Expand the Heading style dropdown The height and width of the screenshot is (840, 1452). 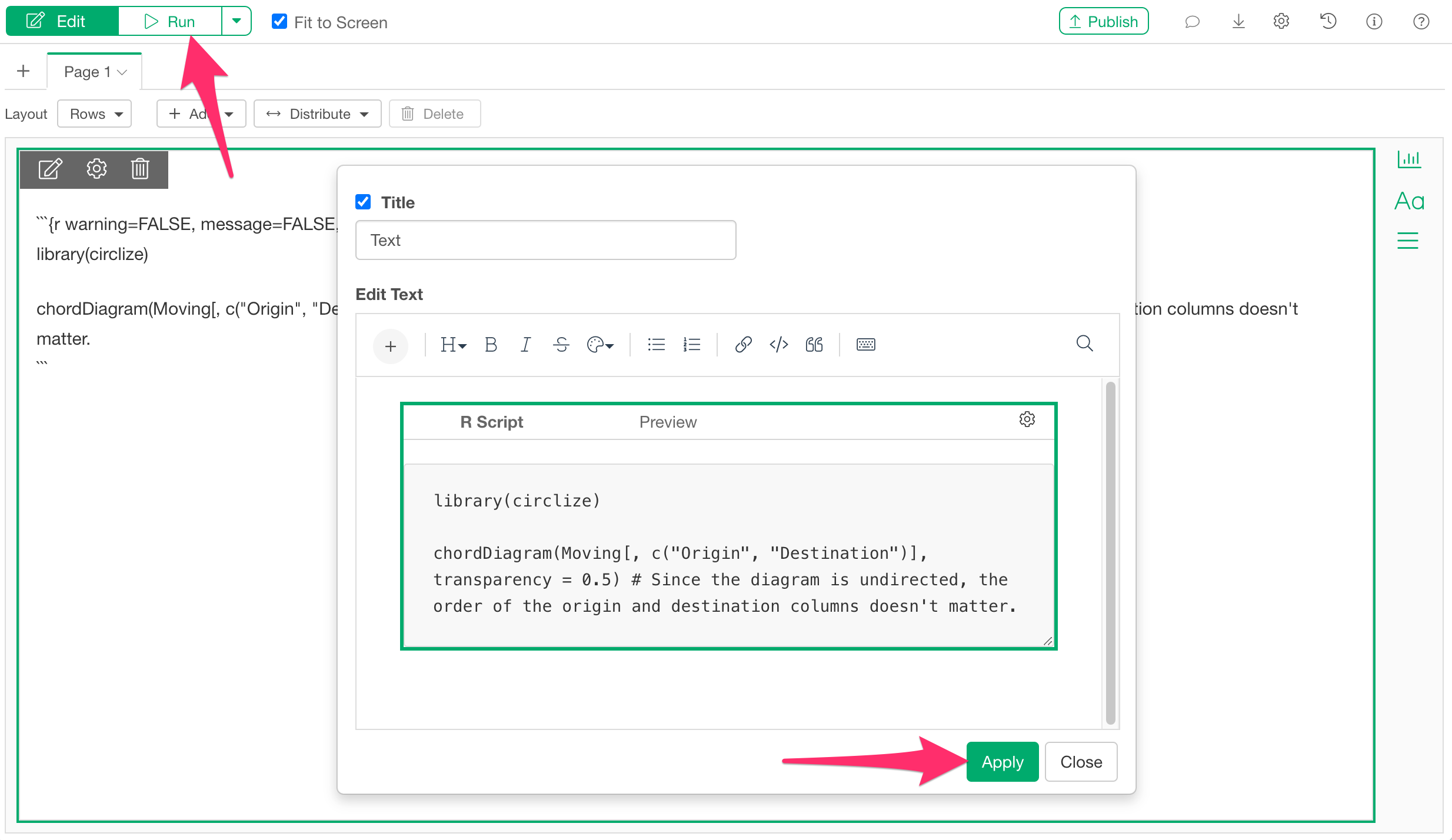click(453, 345)
